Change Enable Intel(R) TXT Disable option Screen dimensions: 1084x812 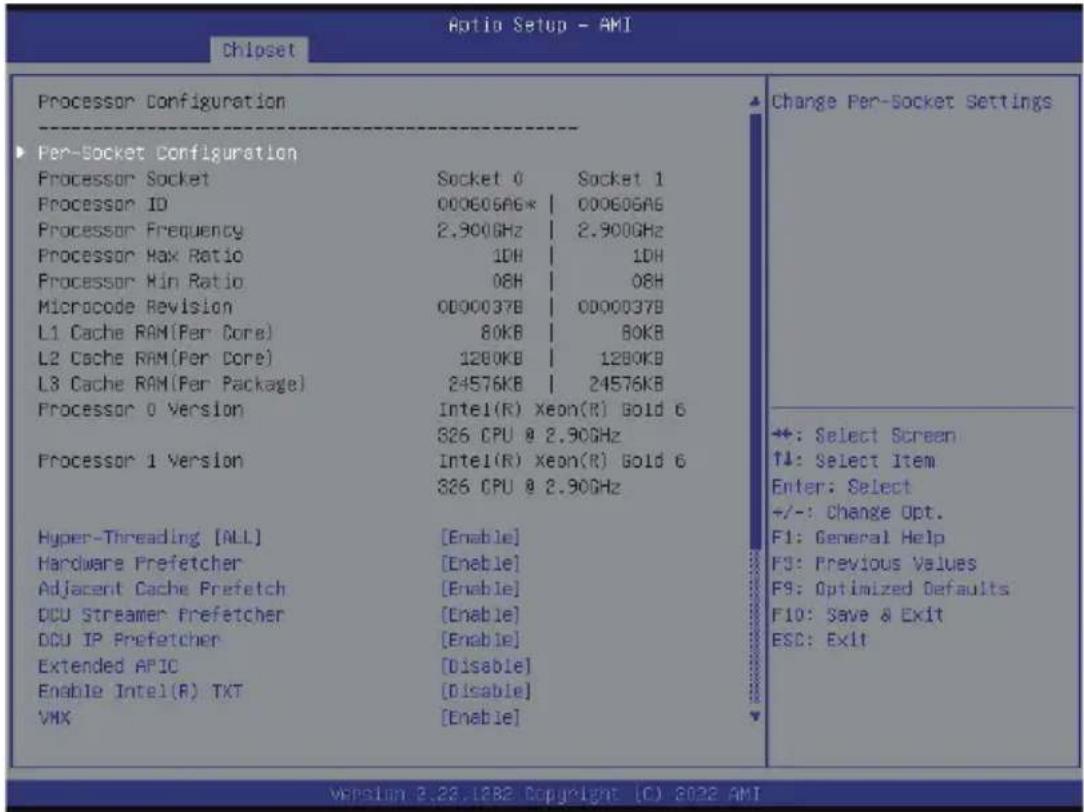[x=486, y=691]
